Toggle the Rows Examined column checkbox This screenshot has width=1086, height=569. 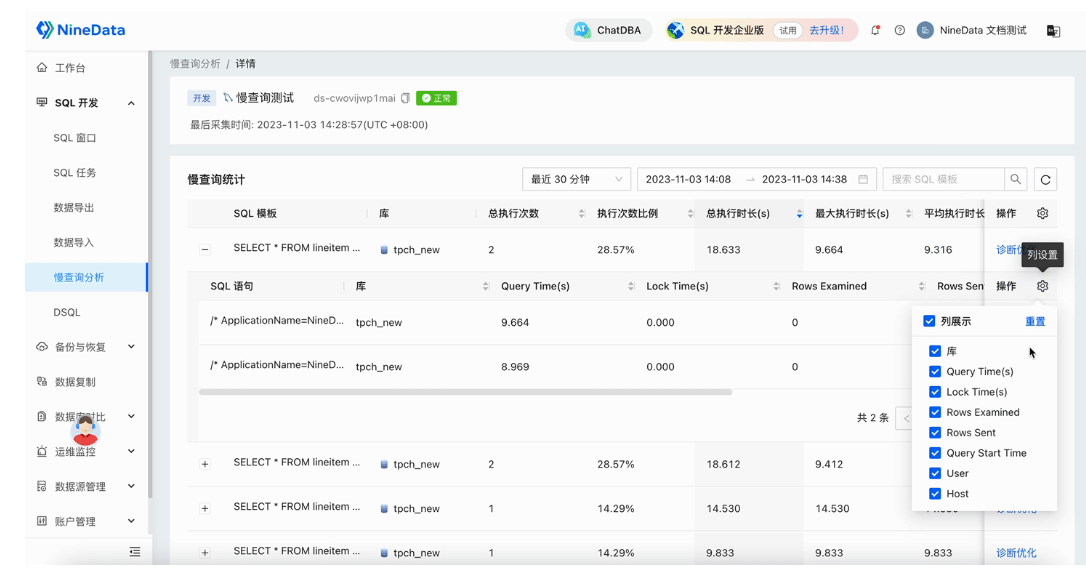tap(935, 412)
